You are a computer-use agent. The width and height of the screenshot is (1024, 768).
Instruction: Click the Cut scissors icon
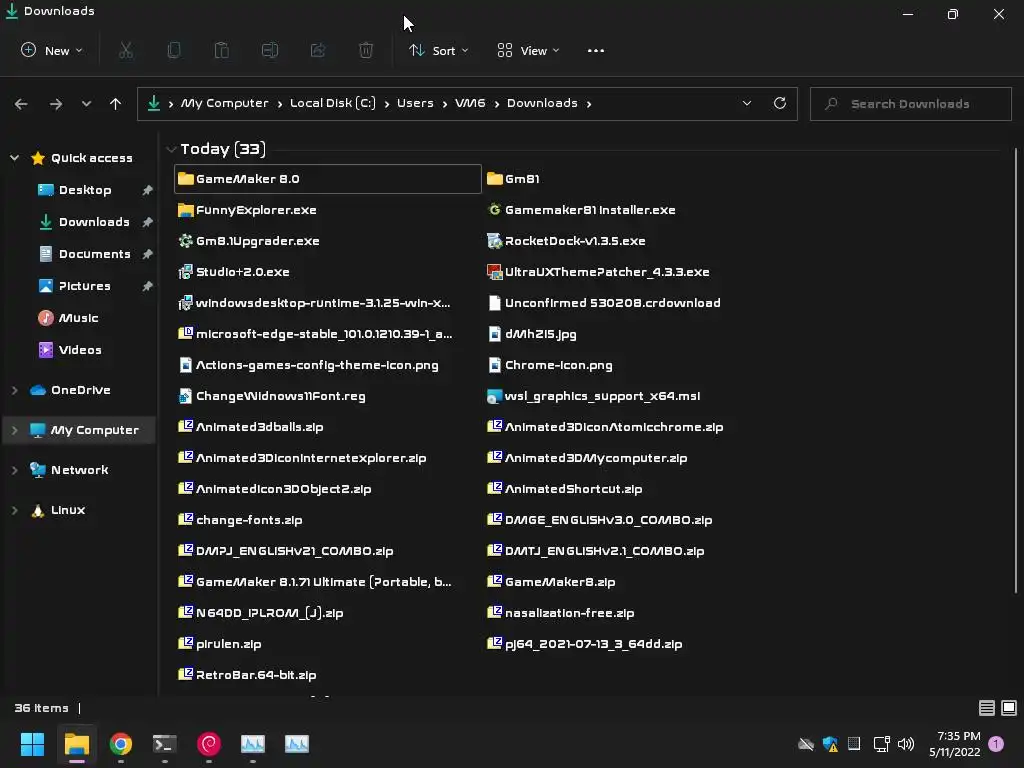pyautogui.click(x=126, y=50)
